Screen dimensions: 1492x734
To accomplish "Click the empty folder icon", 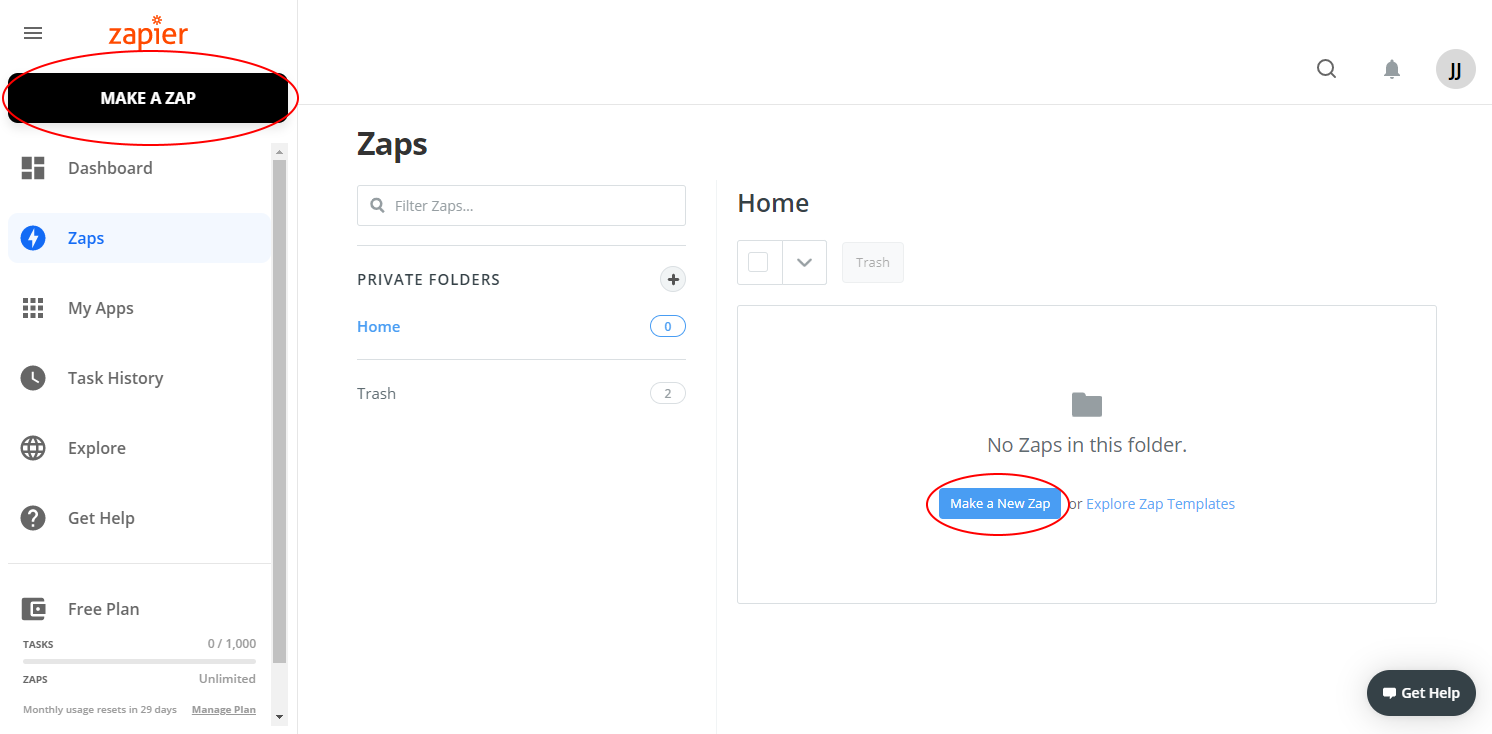I will point(1087,404).
